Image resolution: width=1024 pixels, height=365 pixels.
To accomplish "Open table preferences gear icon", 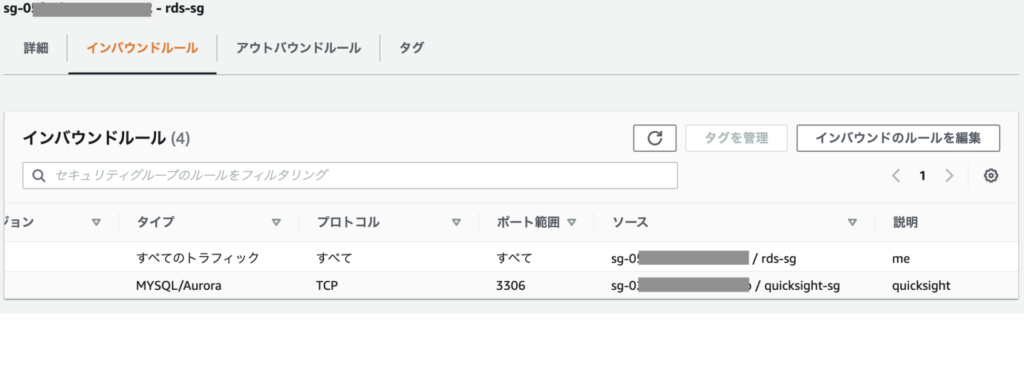I will pos(991,176).
